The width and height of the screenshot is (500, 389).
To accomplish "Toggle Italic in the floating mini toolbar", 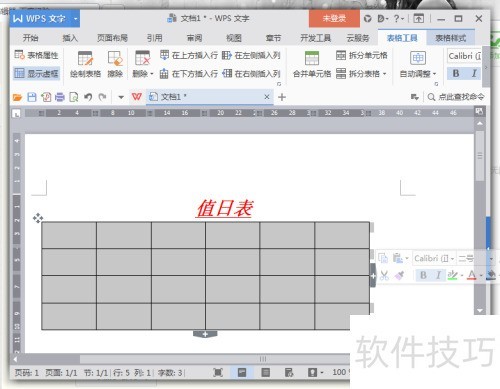I will [438, 275].
